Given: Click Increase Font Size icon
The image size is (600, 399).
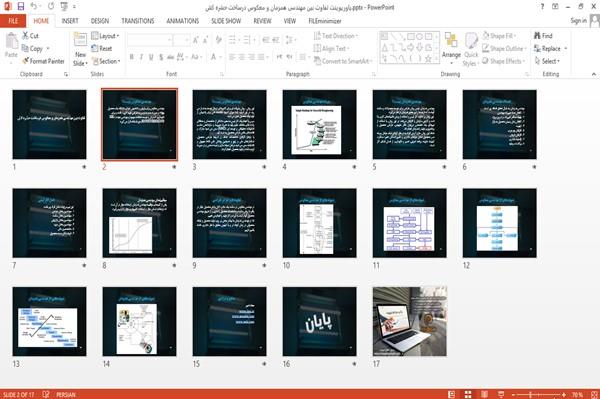Looking at the screenshot, I should click(x=196, y=40).
